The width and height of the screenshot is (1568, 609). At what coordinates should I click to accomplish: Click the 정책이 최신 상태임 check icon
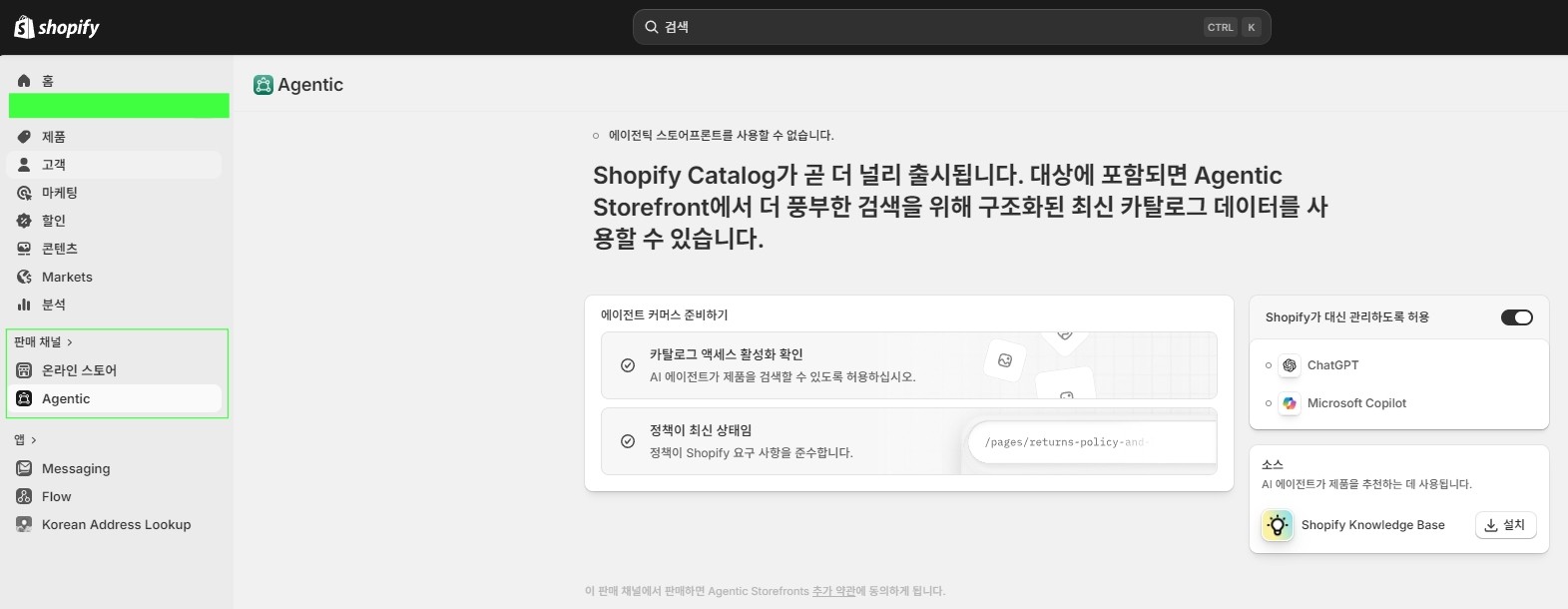[x=628, y=441]
